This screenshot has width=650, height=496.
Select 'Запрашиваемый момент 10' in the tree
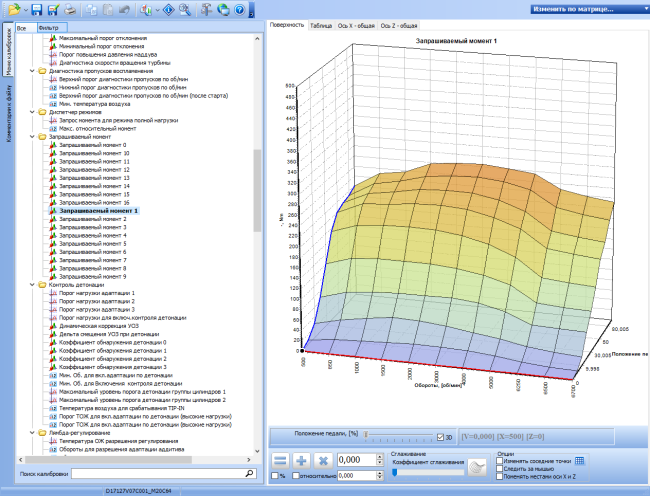[x=94, y=153]
